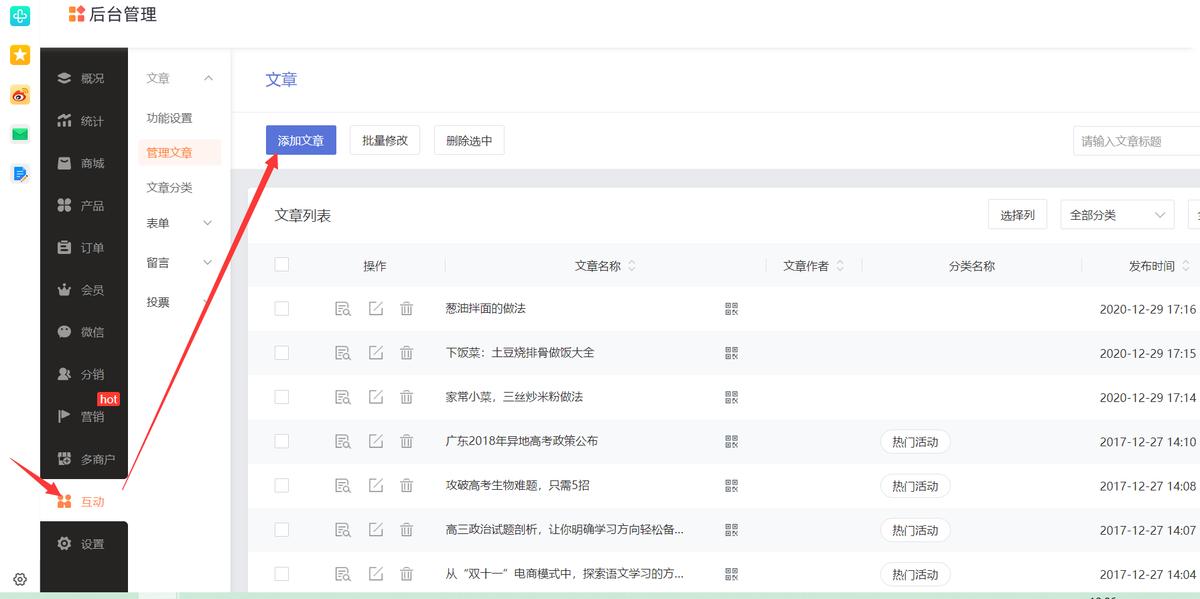Select the checkbox for 攻破高考生物难题 article
Screen dimensions: 1200x599
pyautogui.click(x=281, y=485)
